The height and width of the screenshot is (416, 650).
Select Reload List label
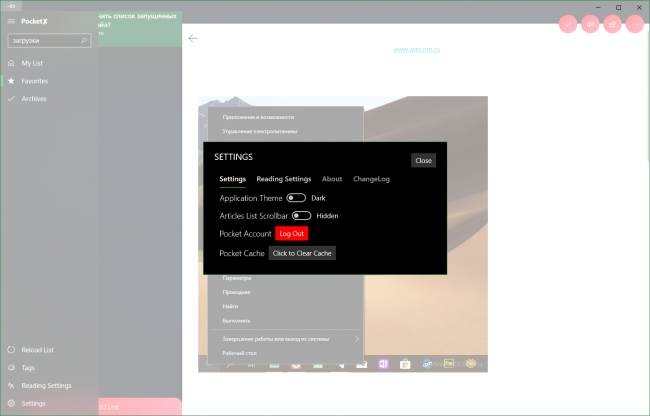coord(38,350)
